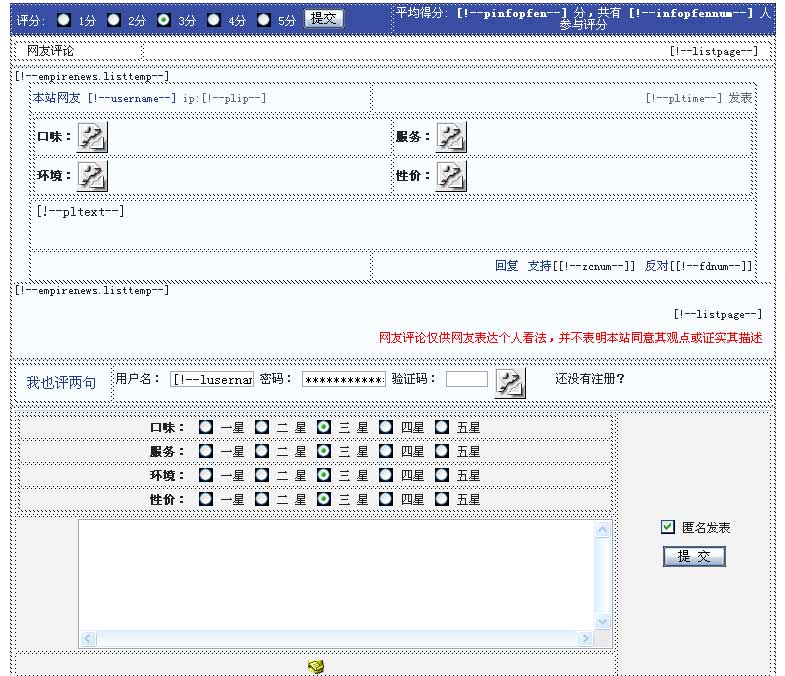
Task: Click the image placeholder icon beside 口味
Action: click(92, 137)
